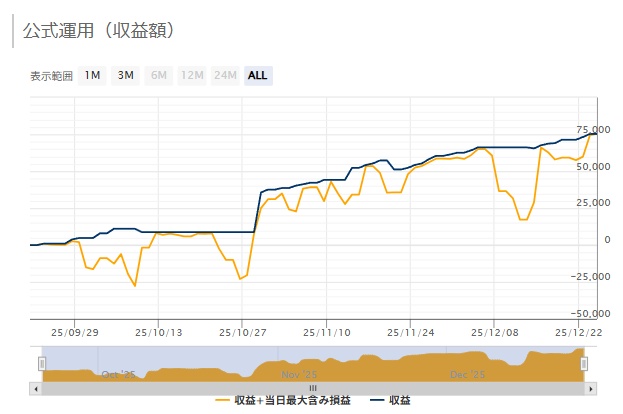
Task: Click the 公式運用（収益額） heading
Action: (x=99, y=30)
